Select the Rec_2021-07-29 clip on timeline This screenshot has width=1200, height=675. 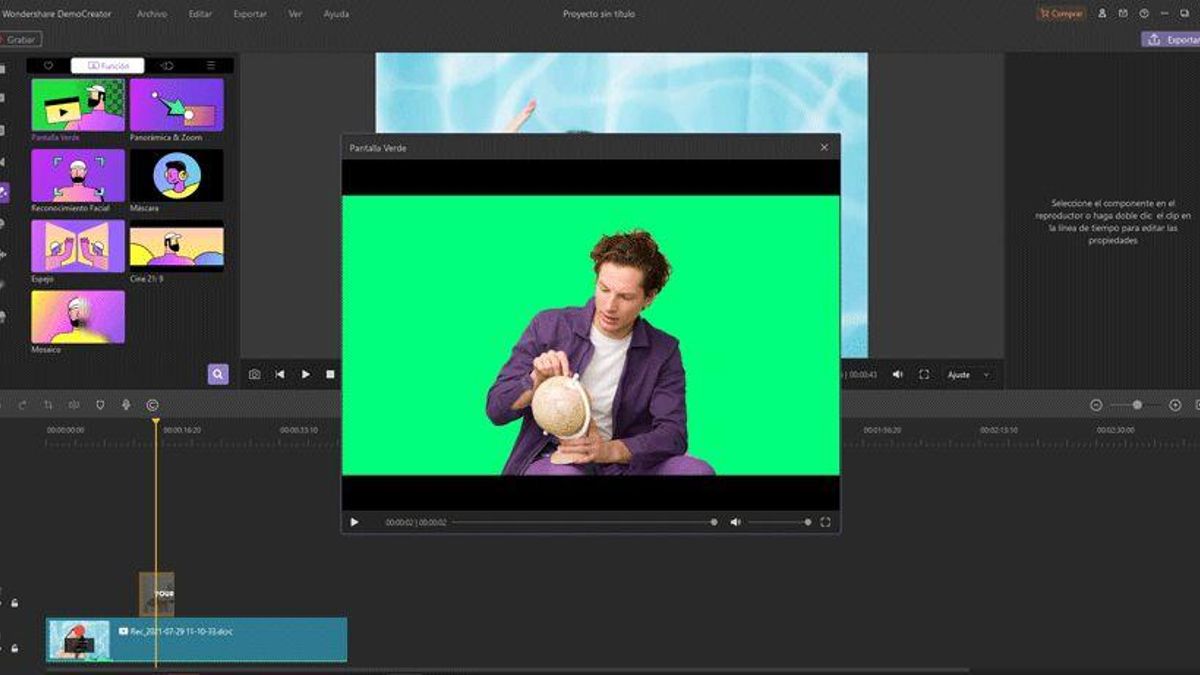[x=196, y=640]
